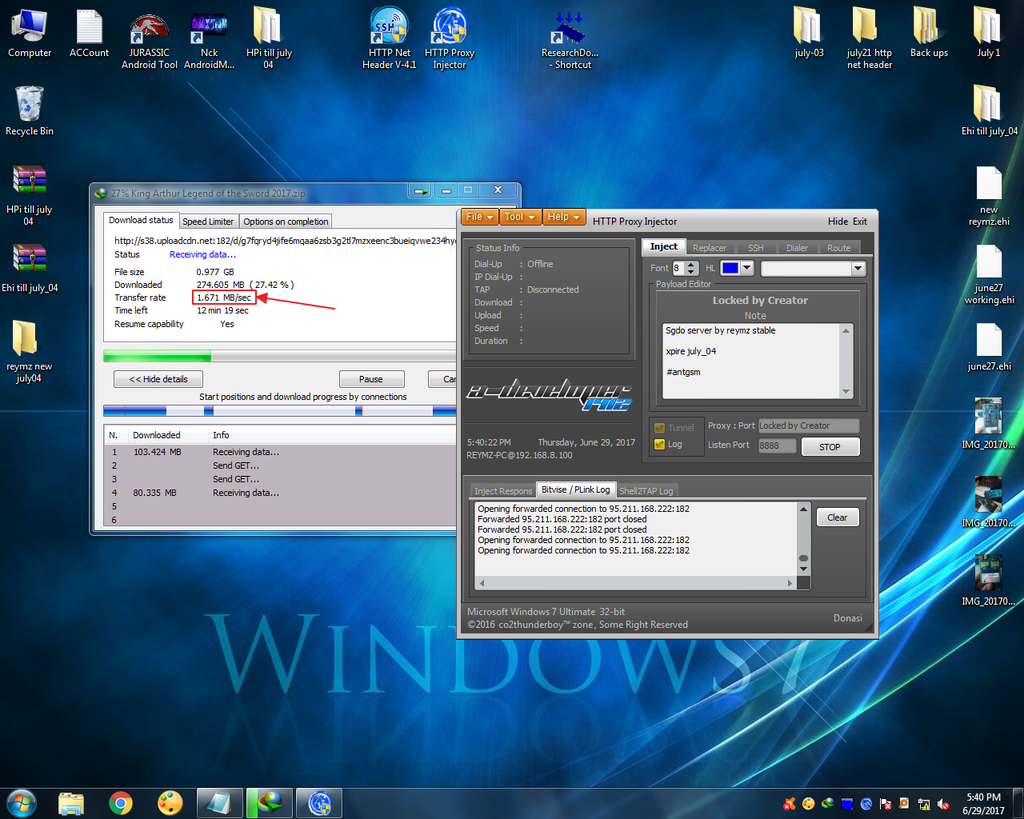
Task: Expand the HL color dropdown arrow
Action: click(x=747, y=268)
